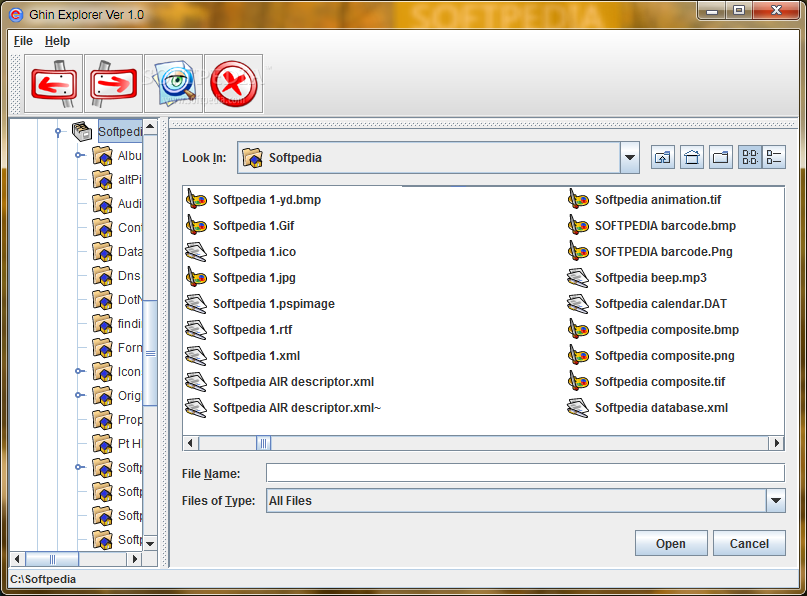Image resolution: width=807 pixels, height=596 pixels.
Task: Switch to Details view icon
Action: click(774, 157)
